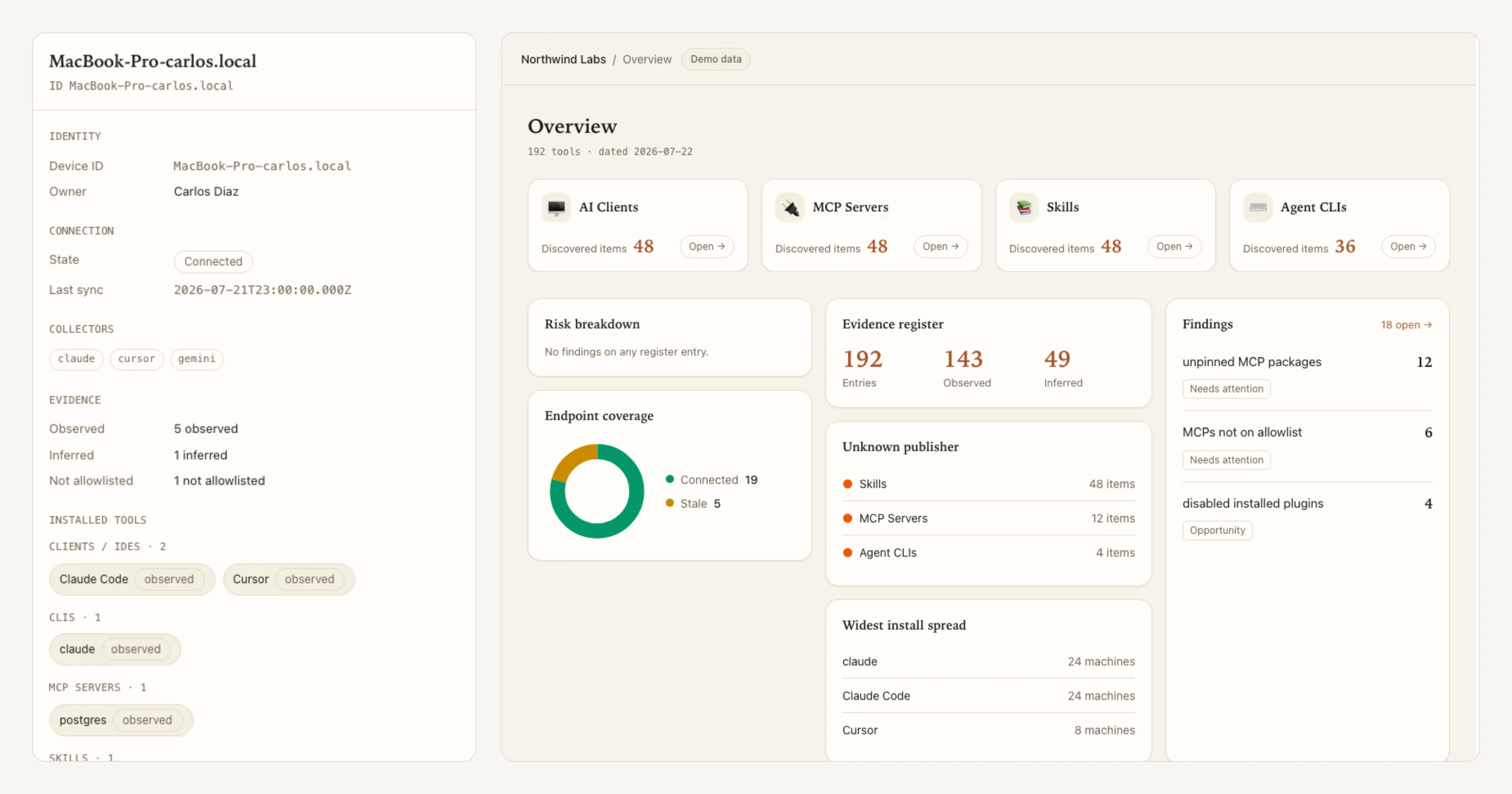
Task: Click Stale 5 legend label
Action: (700, 503)
